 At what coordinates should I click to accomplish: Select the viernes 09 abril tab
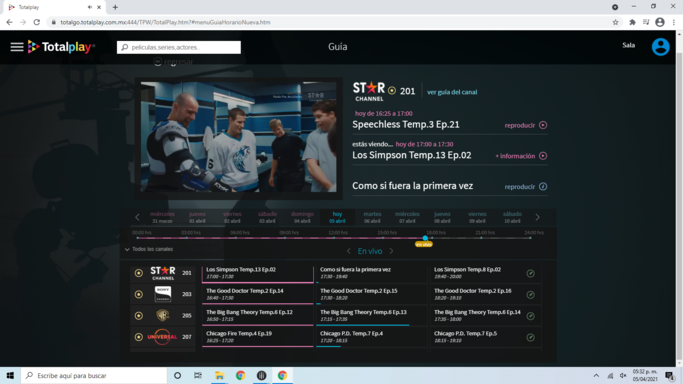477,217
